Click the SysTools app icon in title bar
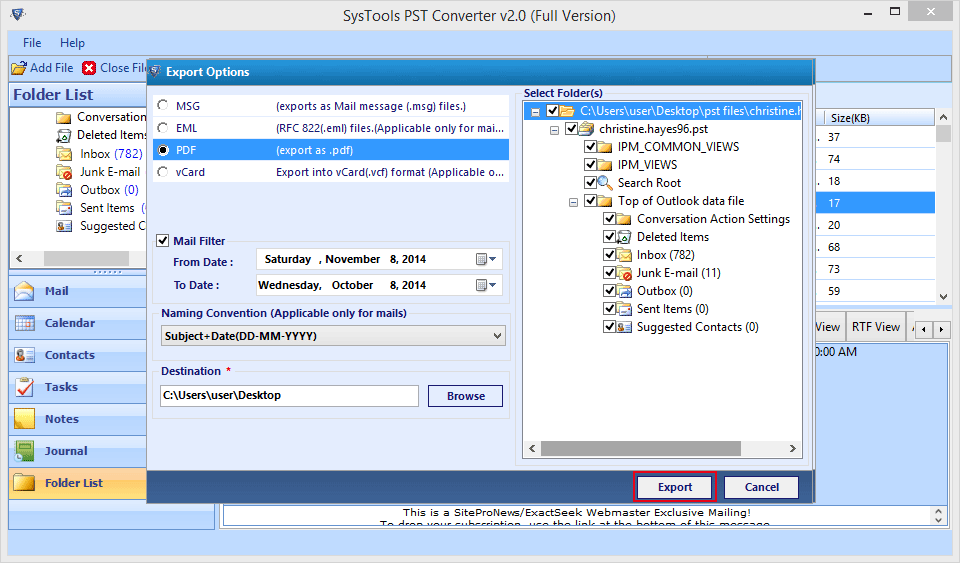This screenshot has width=960, height=563. [x=18, y=14]
